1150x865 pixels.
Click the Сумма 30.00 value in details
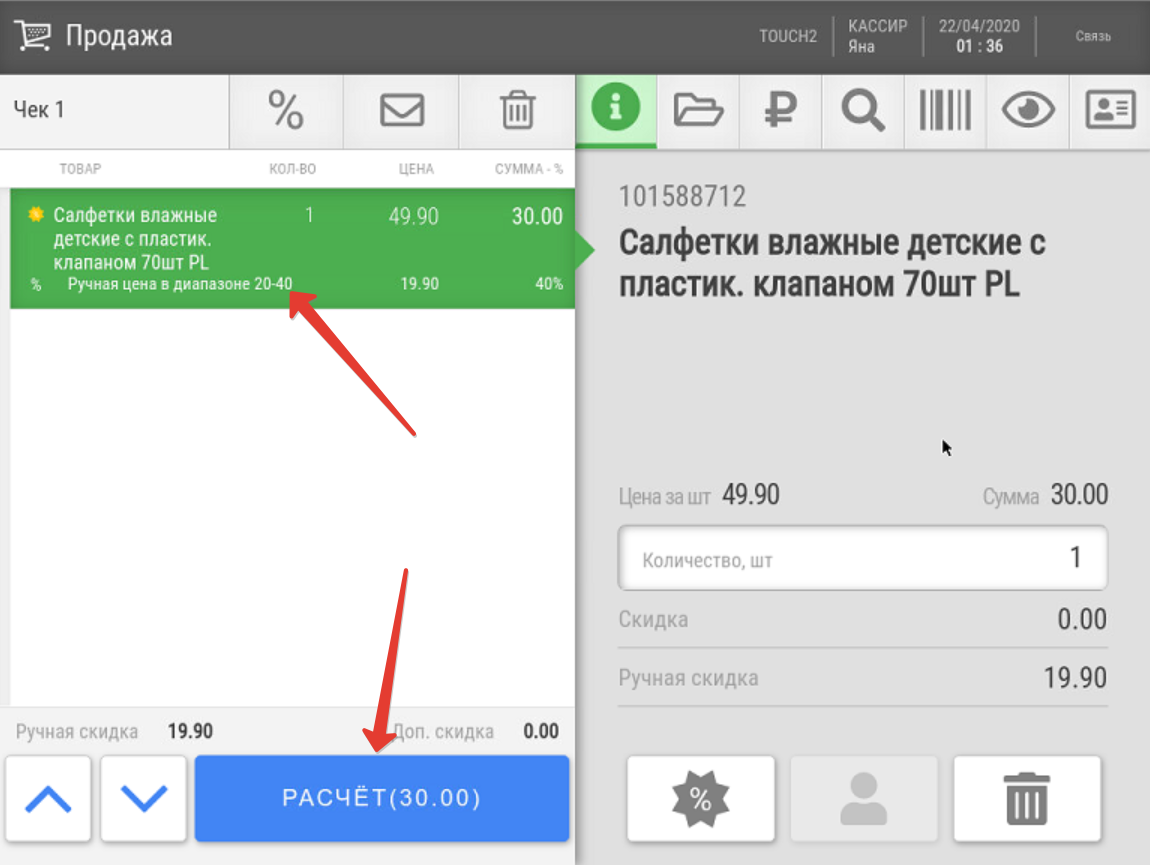[x=1079, y=495]
